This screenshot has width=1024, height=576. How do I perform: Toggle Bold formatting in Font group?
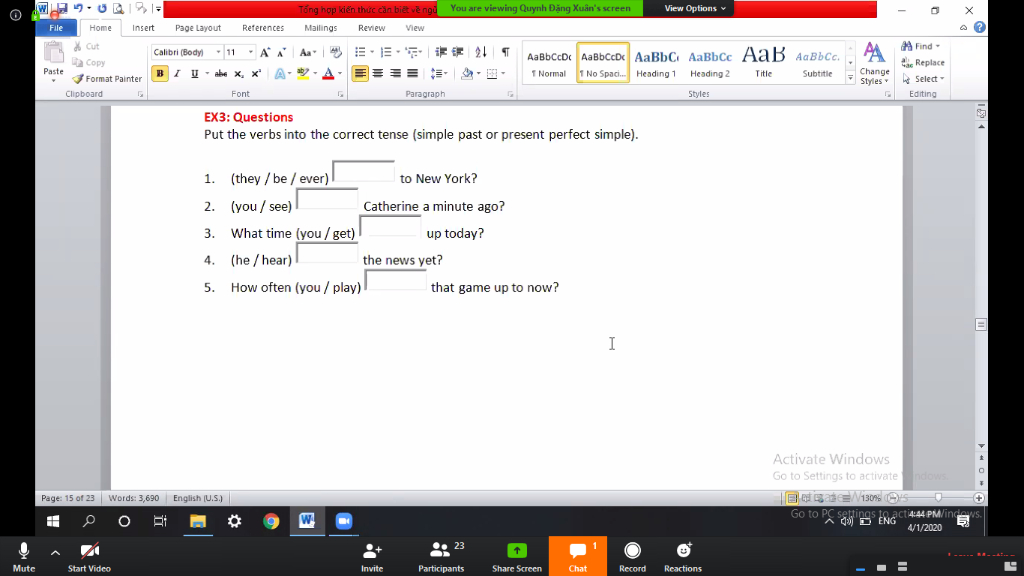click(159, 74)
